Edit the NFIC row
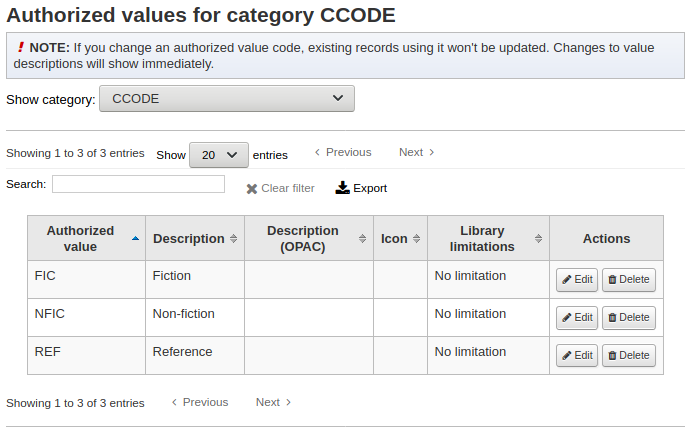Image resolution: width=691 pixels, height=443 pixels. [577, 318]
